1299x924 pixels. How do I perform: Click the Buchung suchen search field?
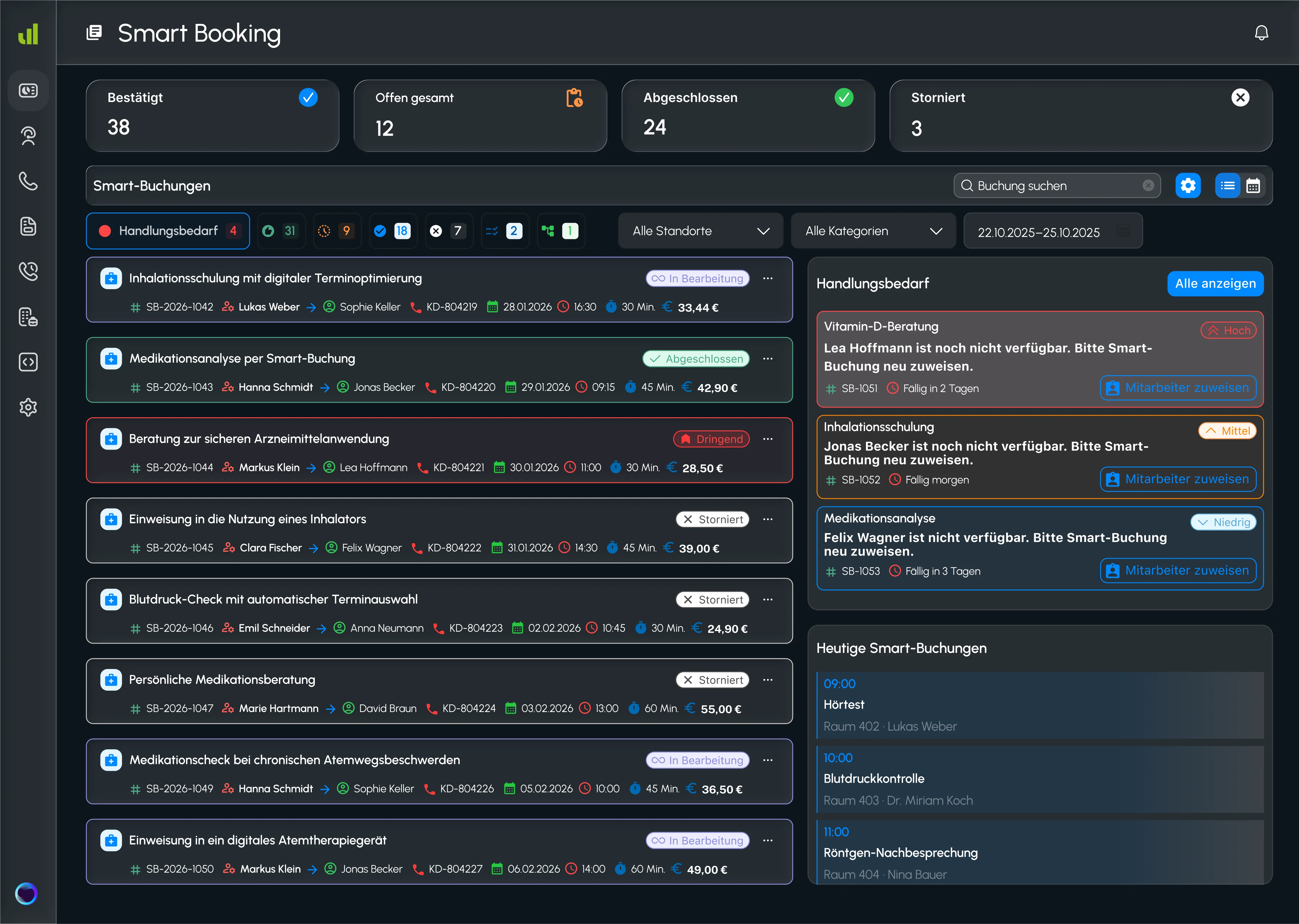click(x=1057, y=185)
